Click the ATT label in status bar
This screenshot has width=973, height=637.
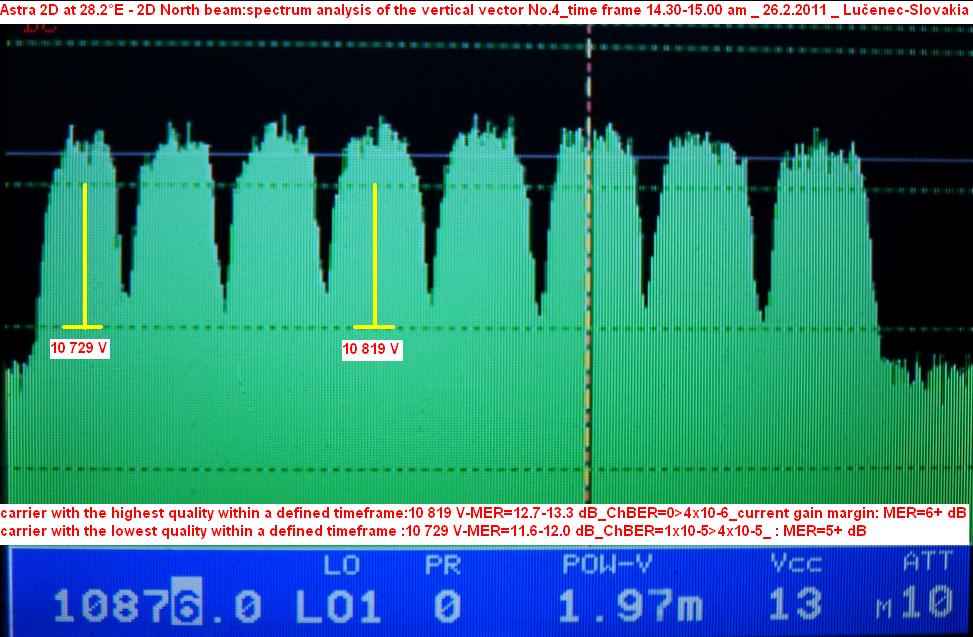click(928, 566)
